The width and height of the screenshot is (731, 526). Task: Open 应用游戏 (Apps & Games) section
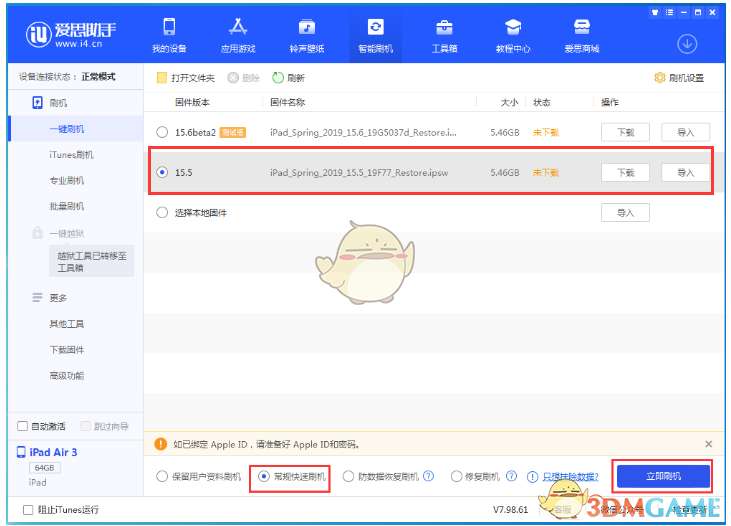tap(238, 35)
